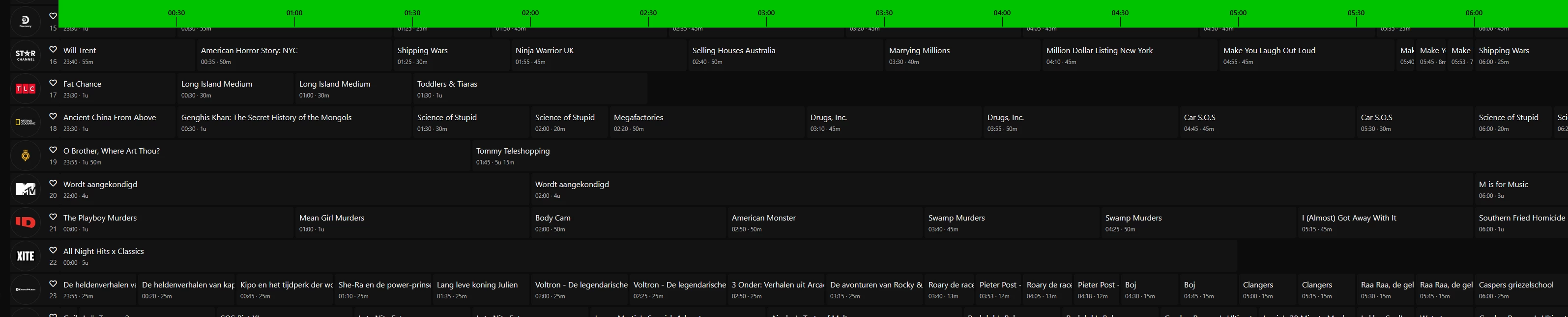
Task: Open Mean Girl Murders program
Action: [x=412, y=223]
